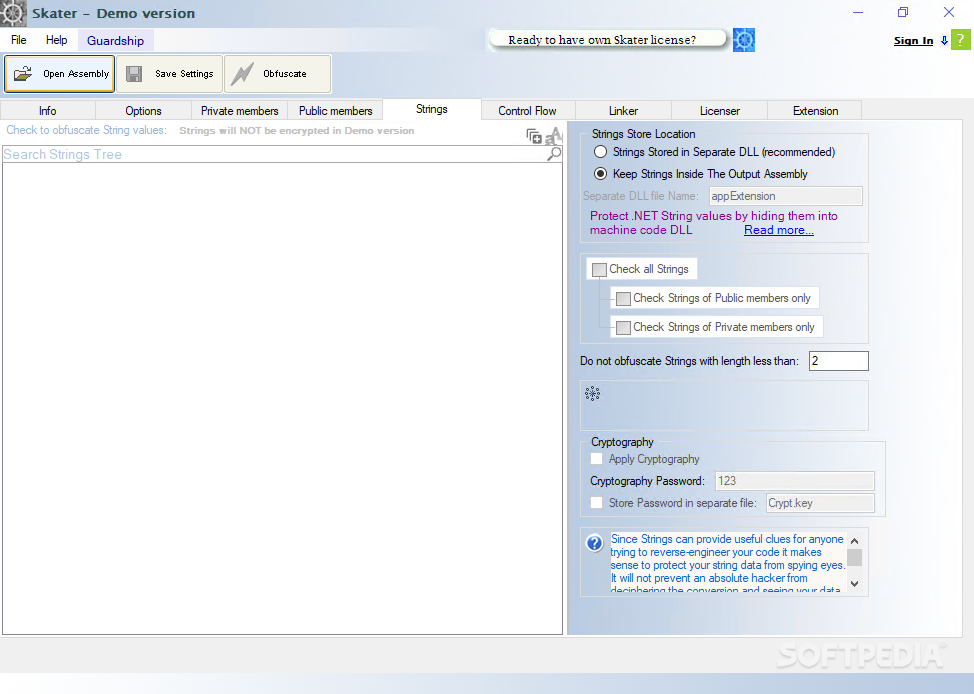Switch to the Info tab

point(48,111)
